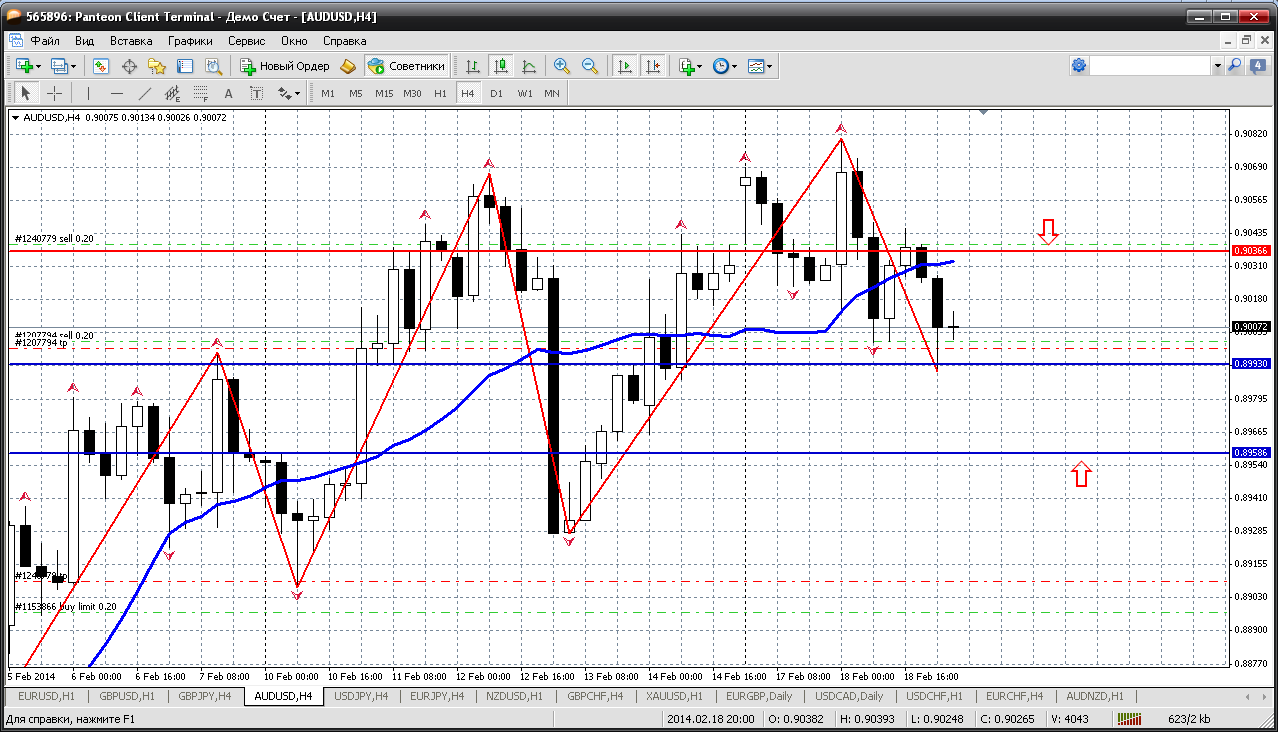Click the blue gear icon beside search box
This screenshot has height=732, width=1278.
click(x=1079, y=66)
